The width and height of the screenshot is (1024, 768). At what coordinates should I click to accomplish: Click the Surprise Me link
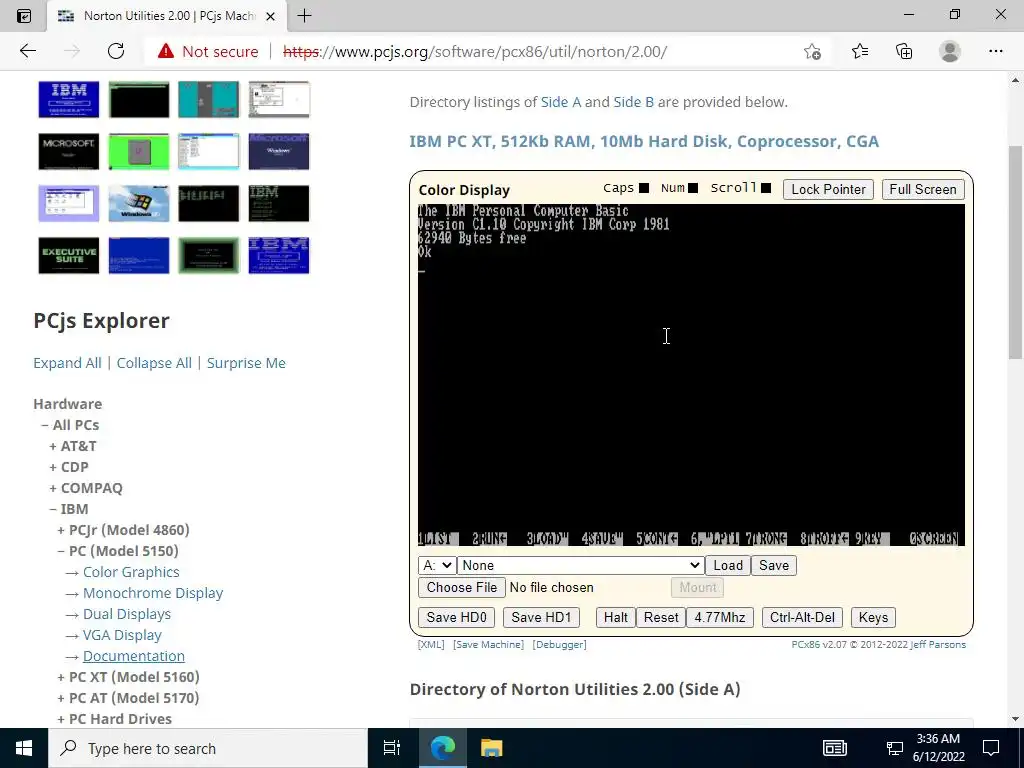246,363
